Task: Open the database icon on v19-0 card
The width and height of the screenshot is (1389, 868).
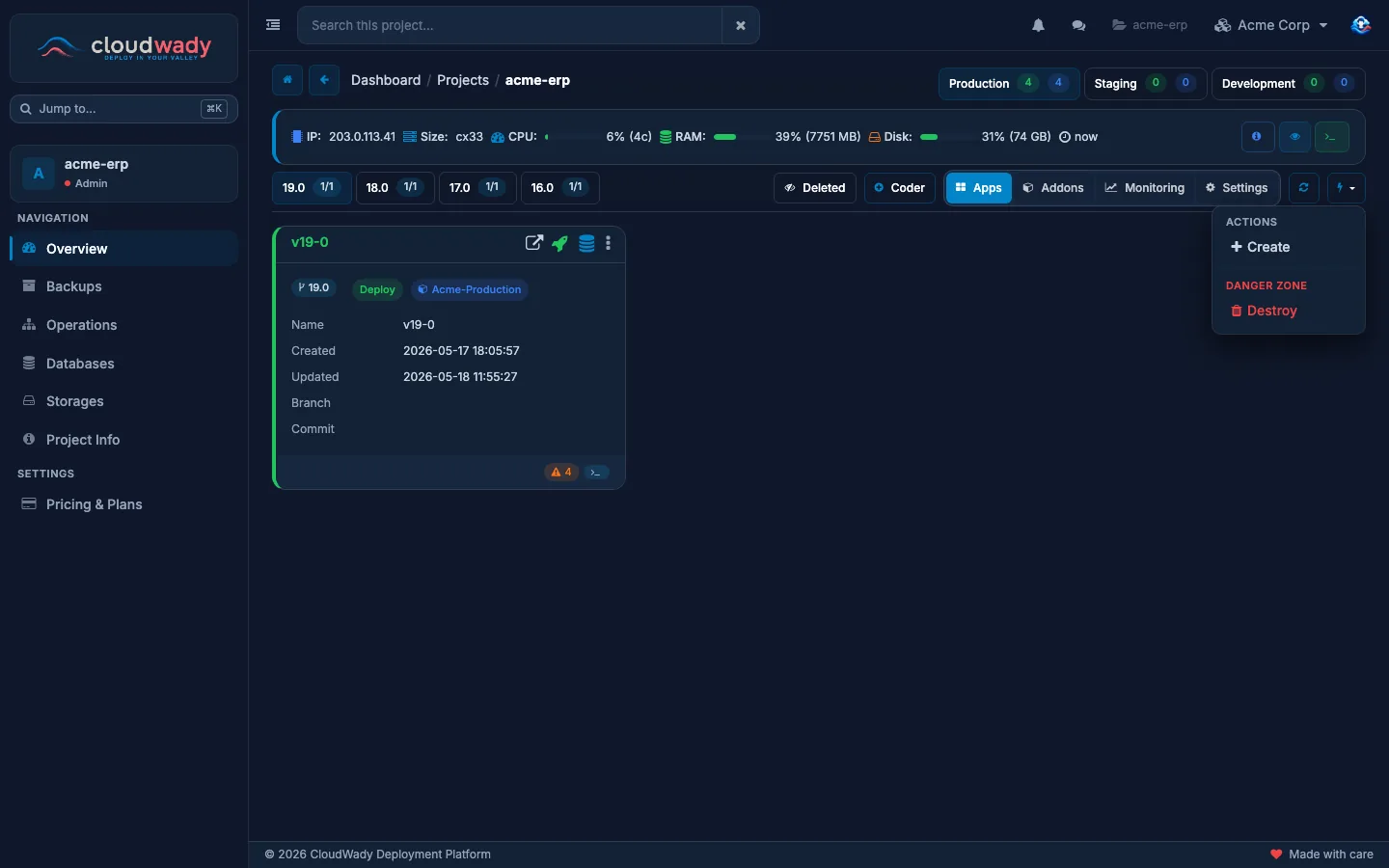Action: tap(586, 243)
